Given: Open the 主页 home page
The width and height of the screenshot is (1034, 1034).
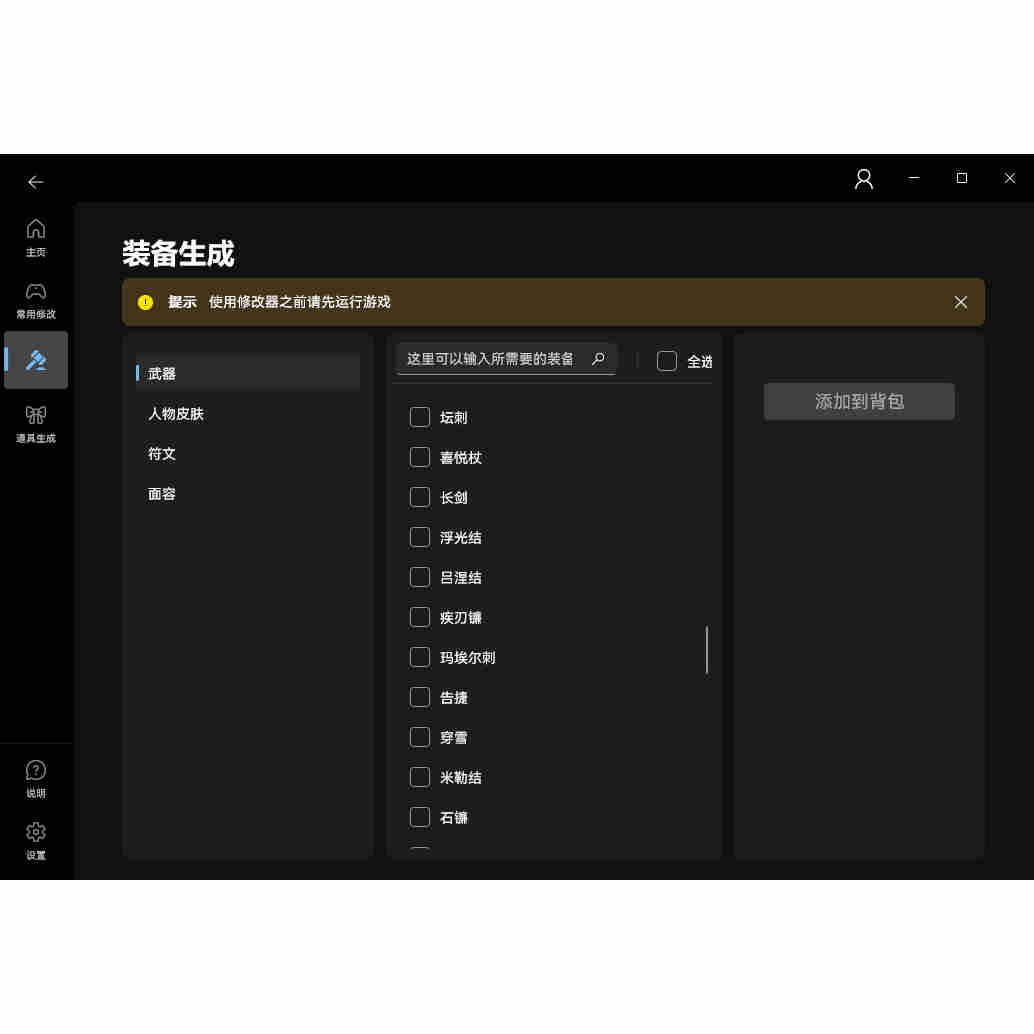Looking at the screenshot, I should click(x=36, y=237).
